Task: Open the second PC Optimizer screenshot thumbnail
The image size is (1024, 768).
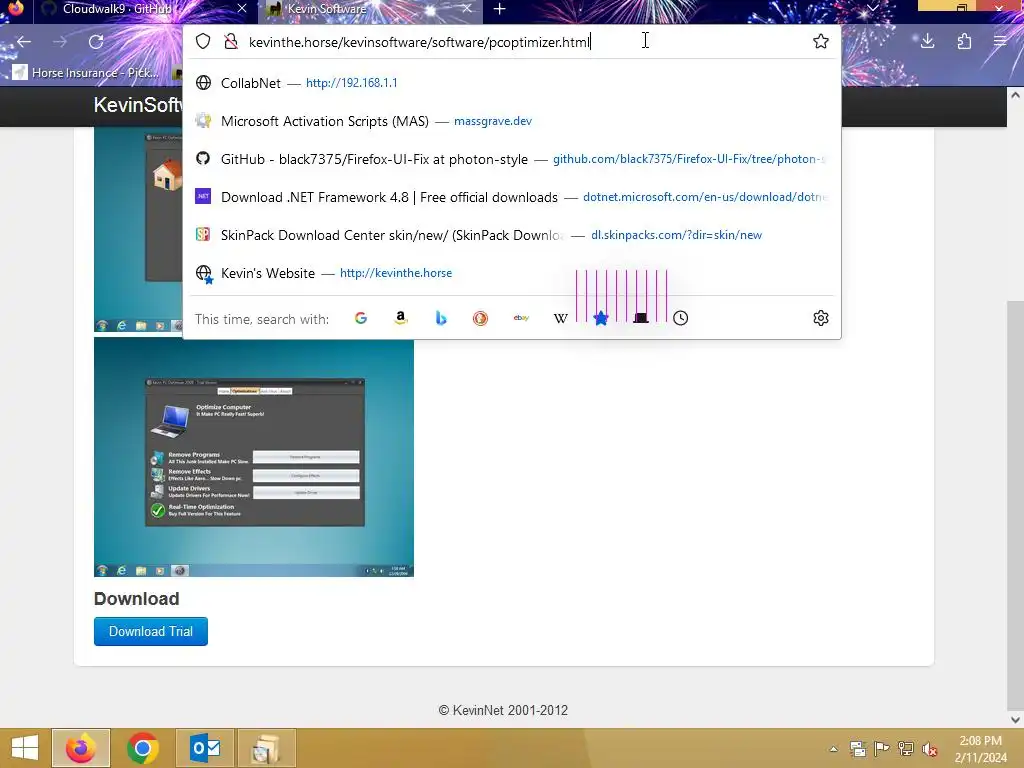Action: (x=254, y=457)
